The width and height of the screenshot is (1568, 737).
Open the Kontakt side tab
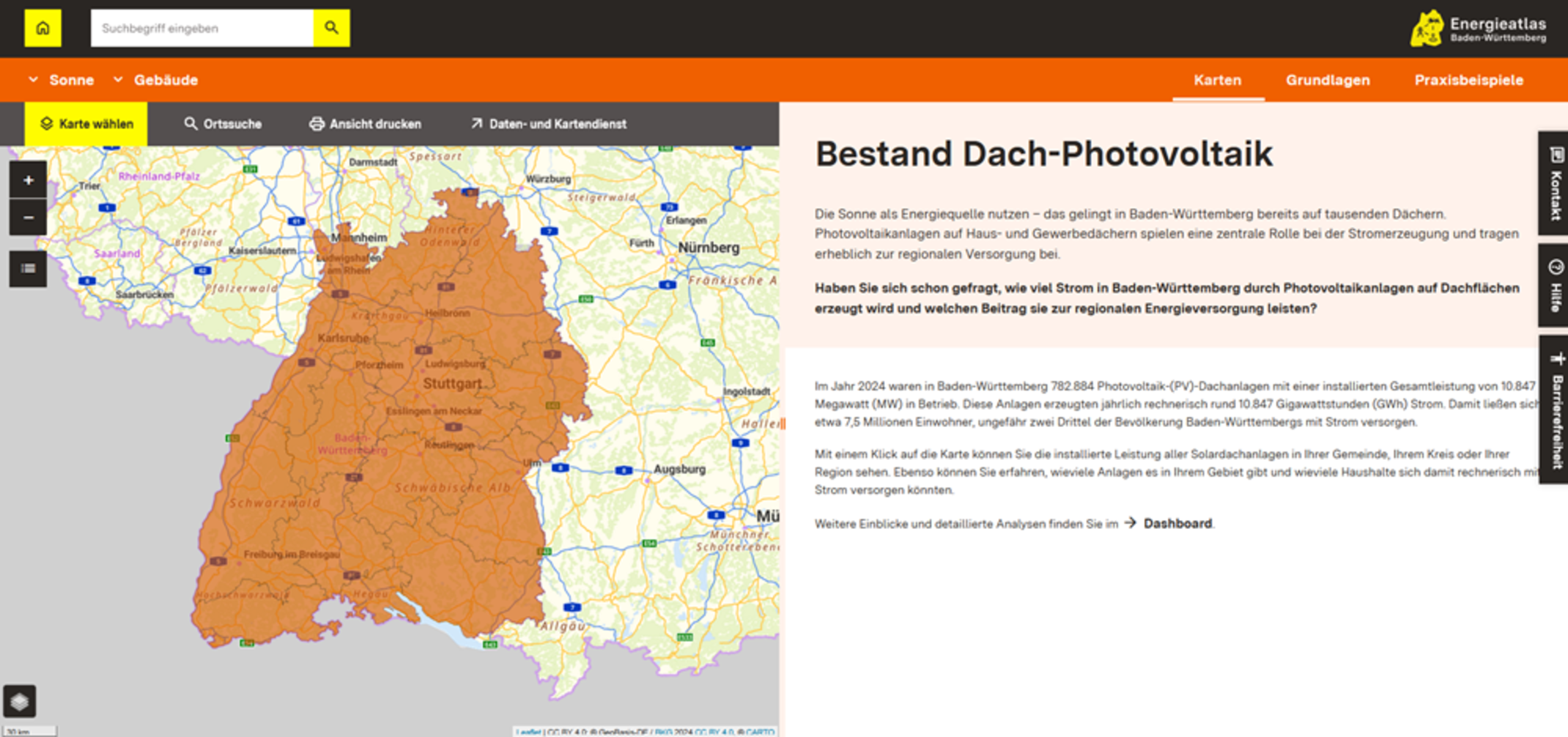tap(1555, 183)
